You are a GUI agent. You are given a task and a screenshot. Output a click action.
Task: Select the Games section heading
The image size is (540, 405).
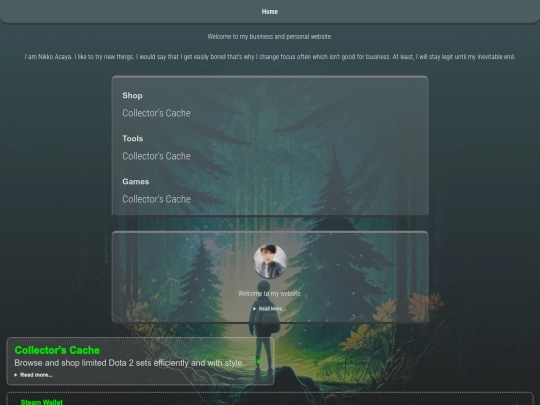click(136, 181)
